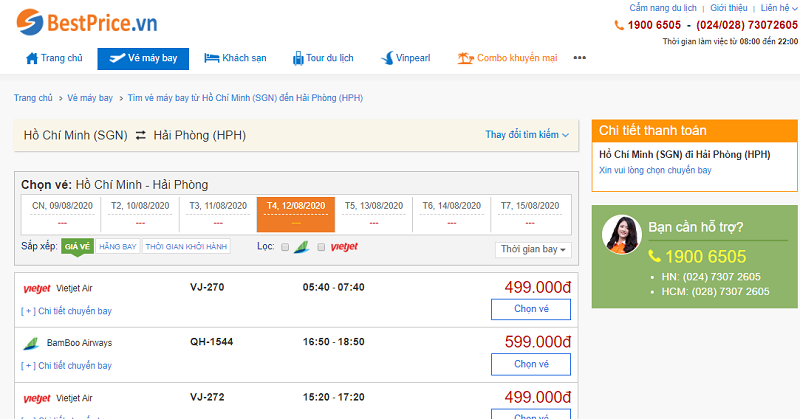Click 1900 6505 in support box
Screen dimensions: 800x419
[706, 256]
